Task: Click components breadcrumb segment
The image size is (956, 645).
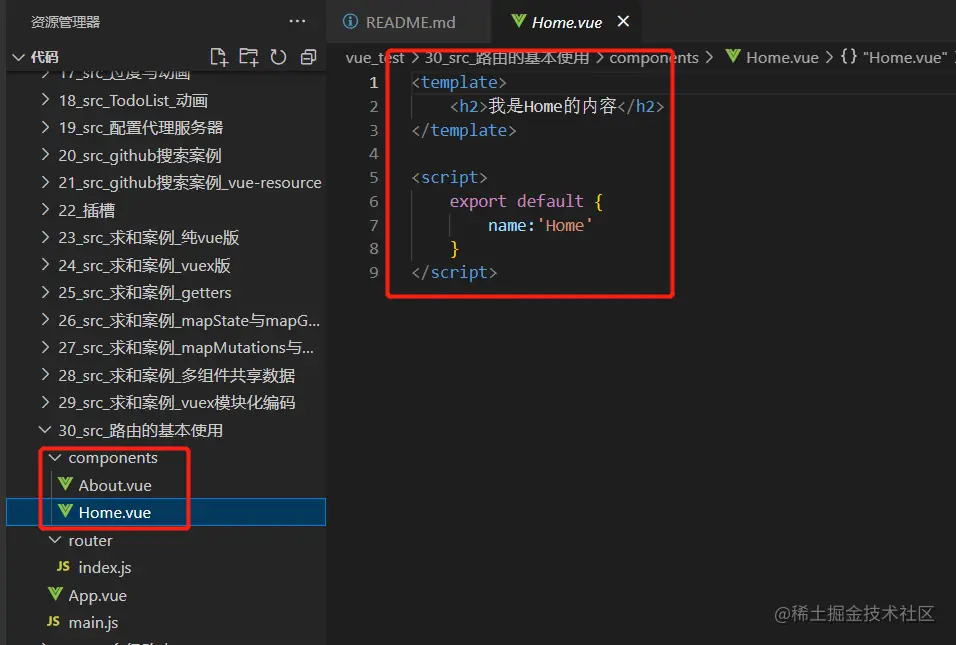Action: click(654, 58)
